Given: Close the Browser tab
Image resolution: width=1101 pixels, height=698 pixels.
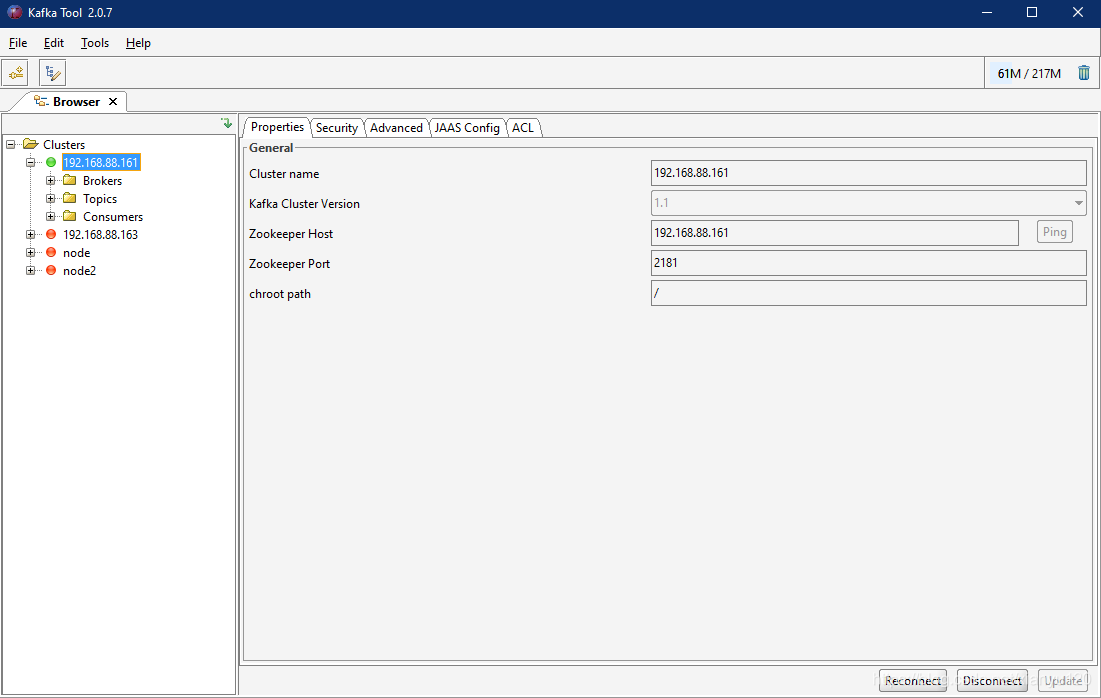Looking at the screenshot, I should (x=112, y=102).
